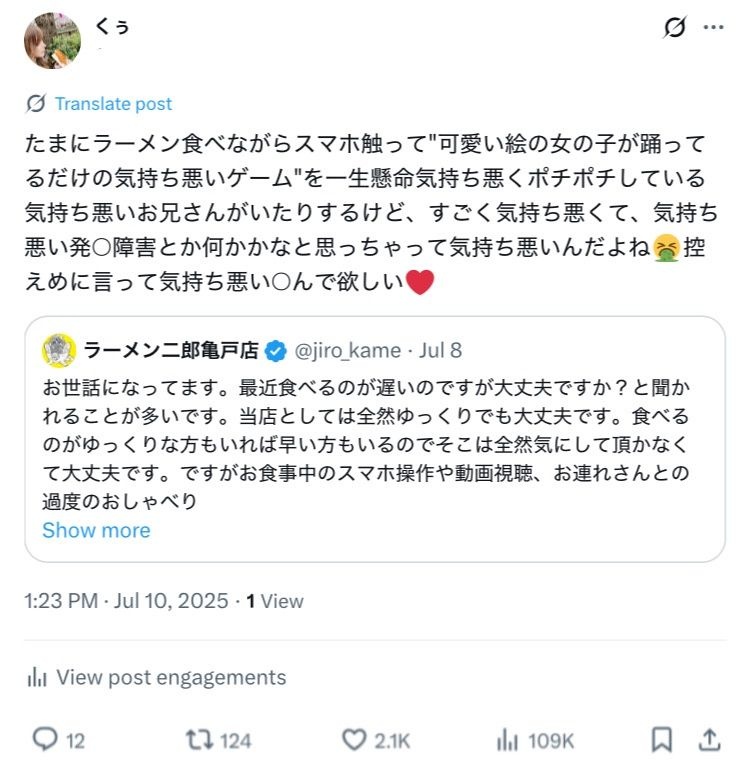750x771 pixels.
Task: Open View post engagements
Action: coord(171,677)
